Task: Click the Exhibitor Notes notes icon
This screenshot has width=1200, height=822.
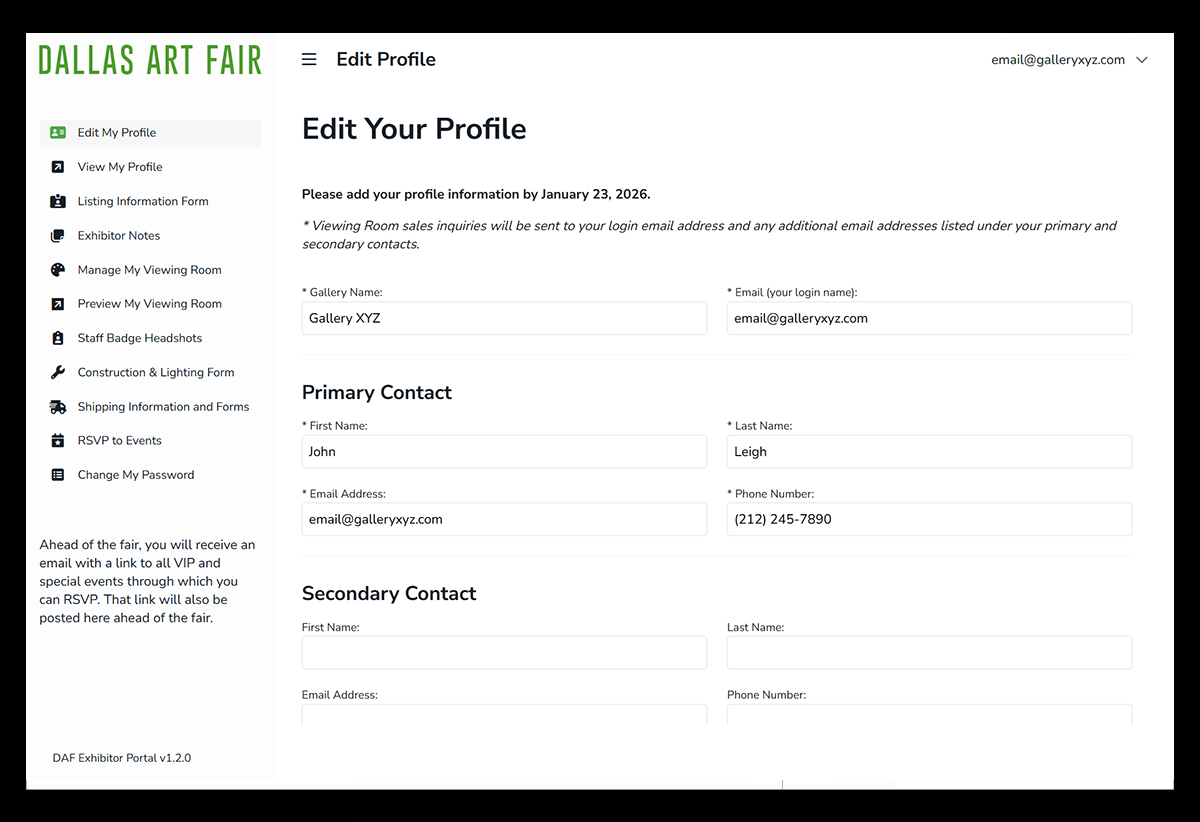Action: pyautogui.click(x=59, y=235)
